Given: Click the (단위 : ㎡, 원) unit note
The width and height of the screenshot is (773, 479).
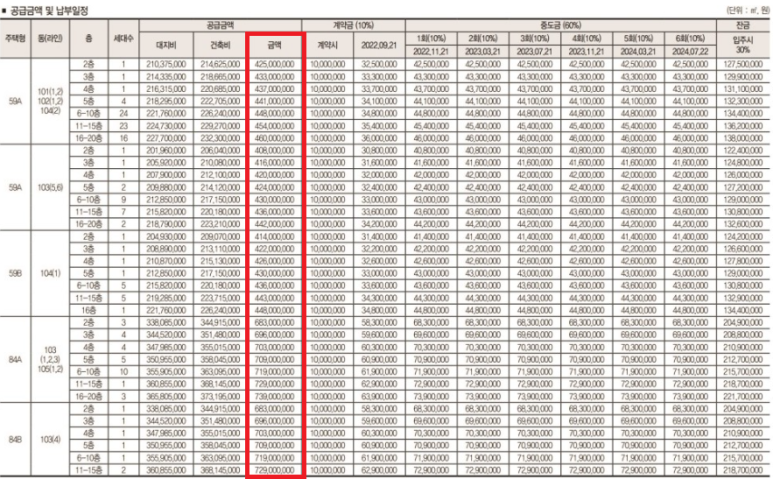Looking at the screenshot, I should [747, 10].
